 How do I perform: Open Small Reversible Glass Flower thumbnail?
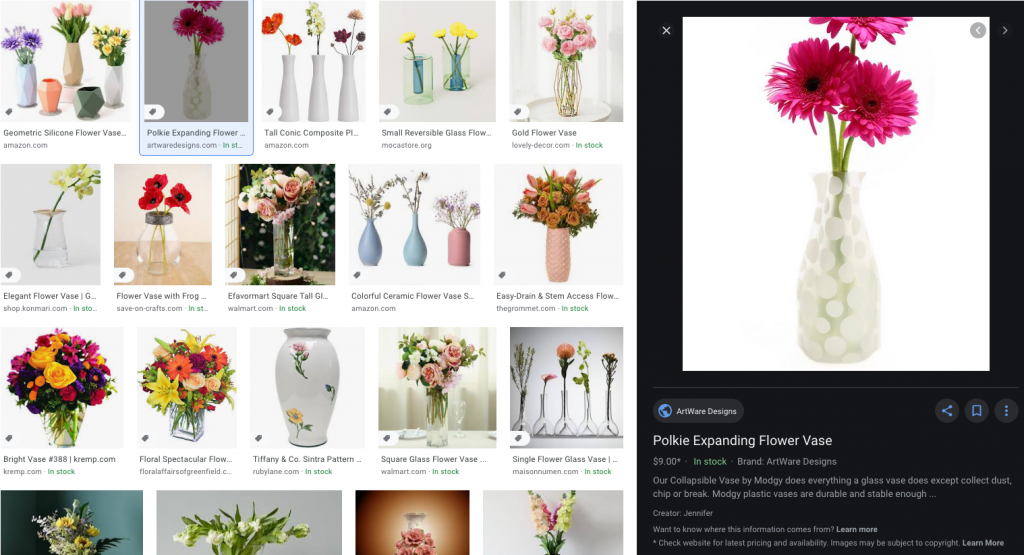(x=437, y=61)
